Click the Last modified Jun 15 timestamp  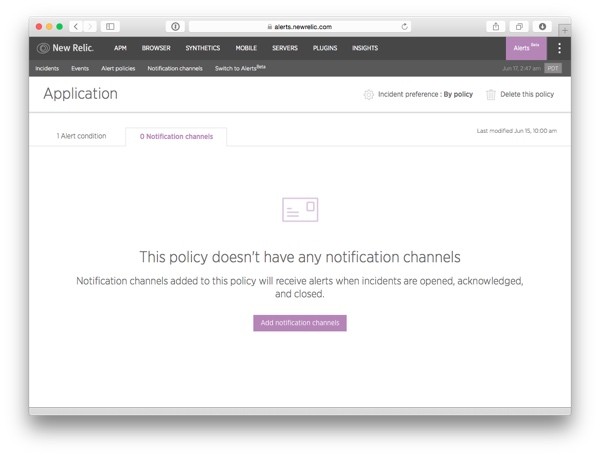(x=517, y=131)
